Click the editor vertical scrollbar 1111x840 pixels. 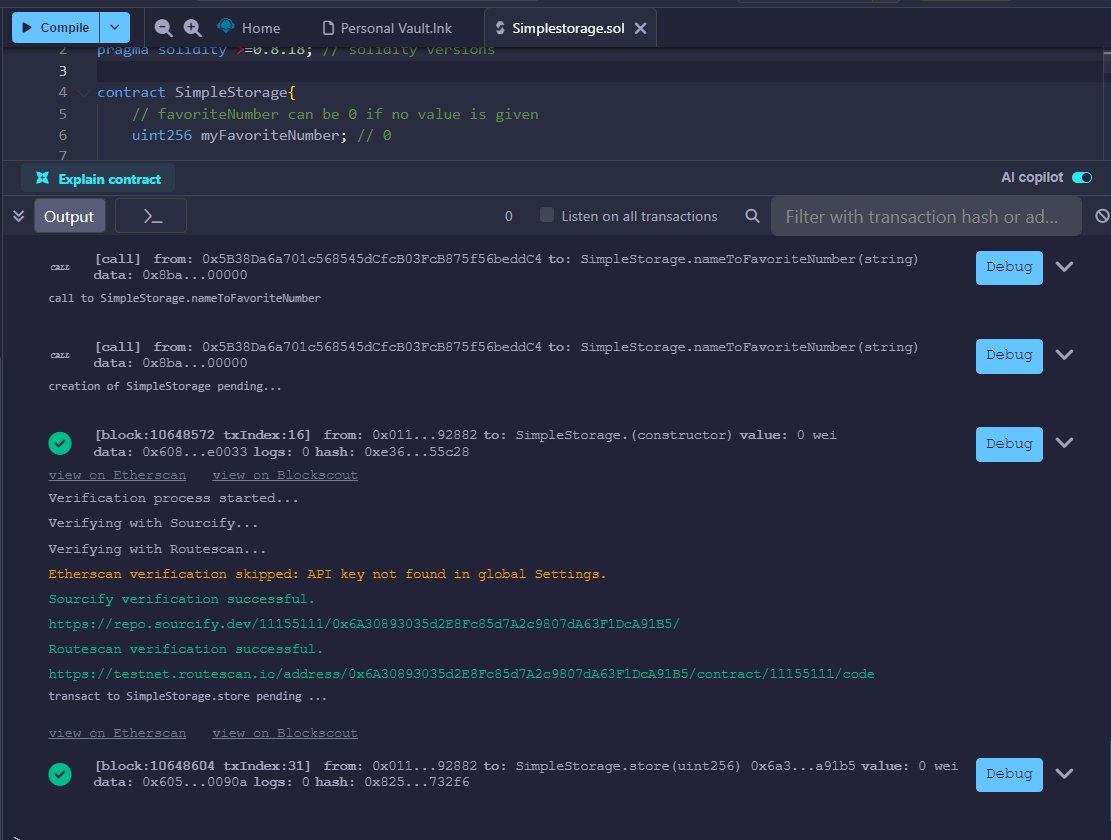tap(1106, 104)
